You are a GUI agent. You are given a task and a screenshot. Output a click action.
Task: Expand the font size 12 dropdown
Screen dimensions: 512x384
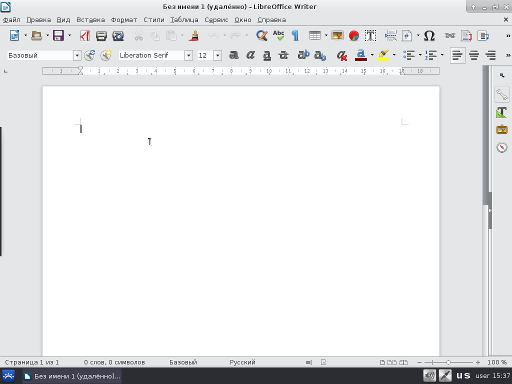click(x=217, y=55)
